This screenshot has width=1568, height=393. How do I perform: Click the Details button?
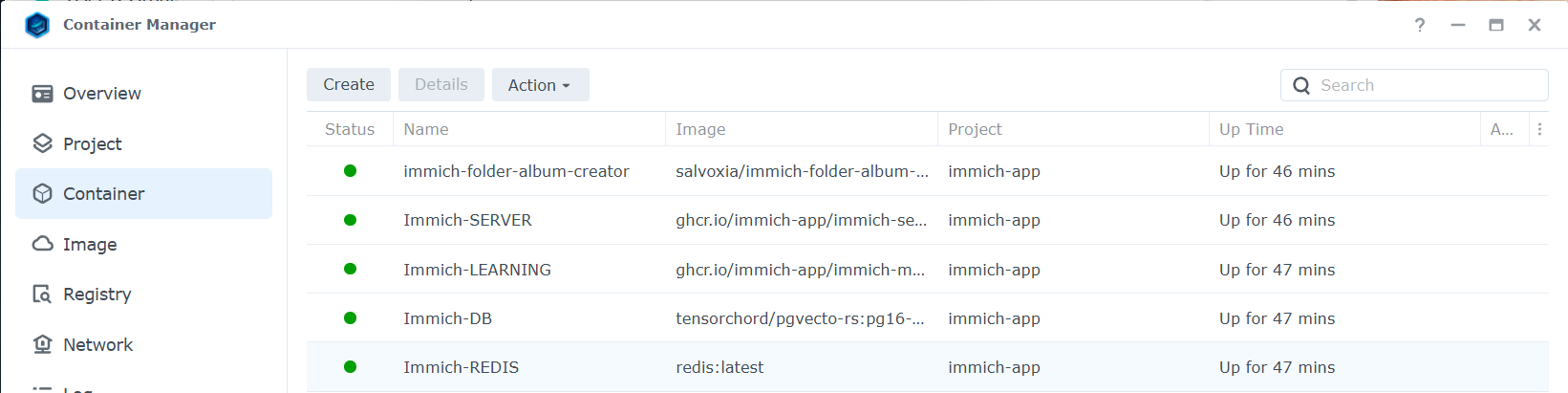tap(441, 85)
